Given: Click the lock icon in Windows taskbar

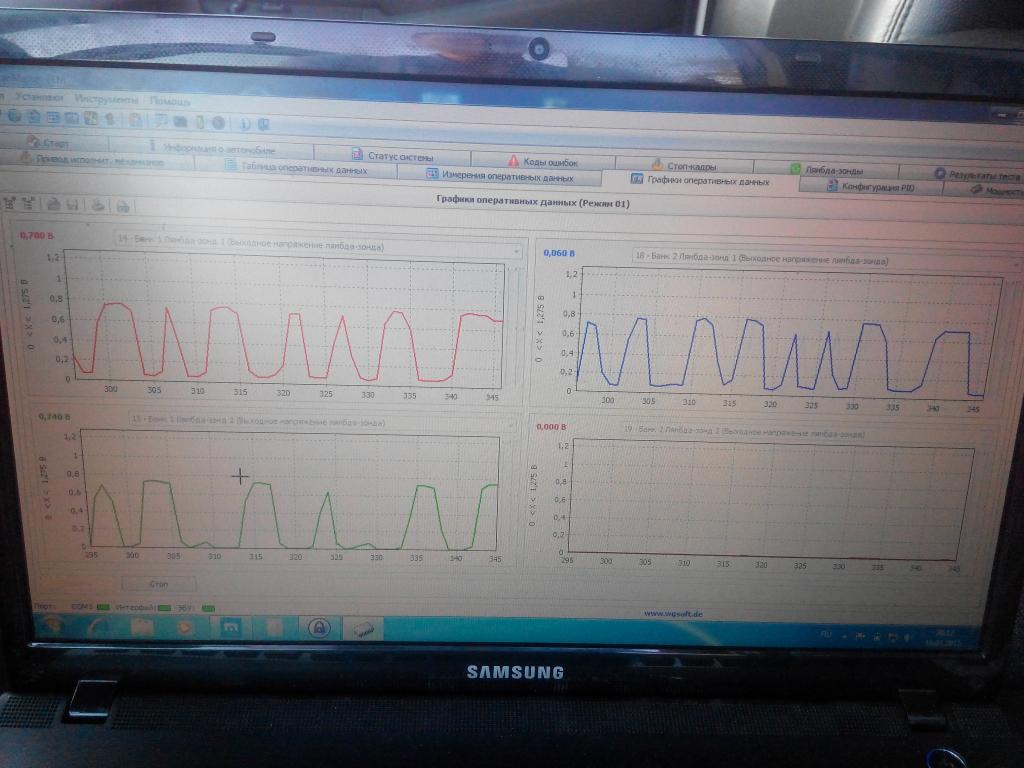Looking at the screenshot, I should [318, 629].
